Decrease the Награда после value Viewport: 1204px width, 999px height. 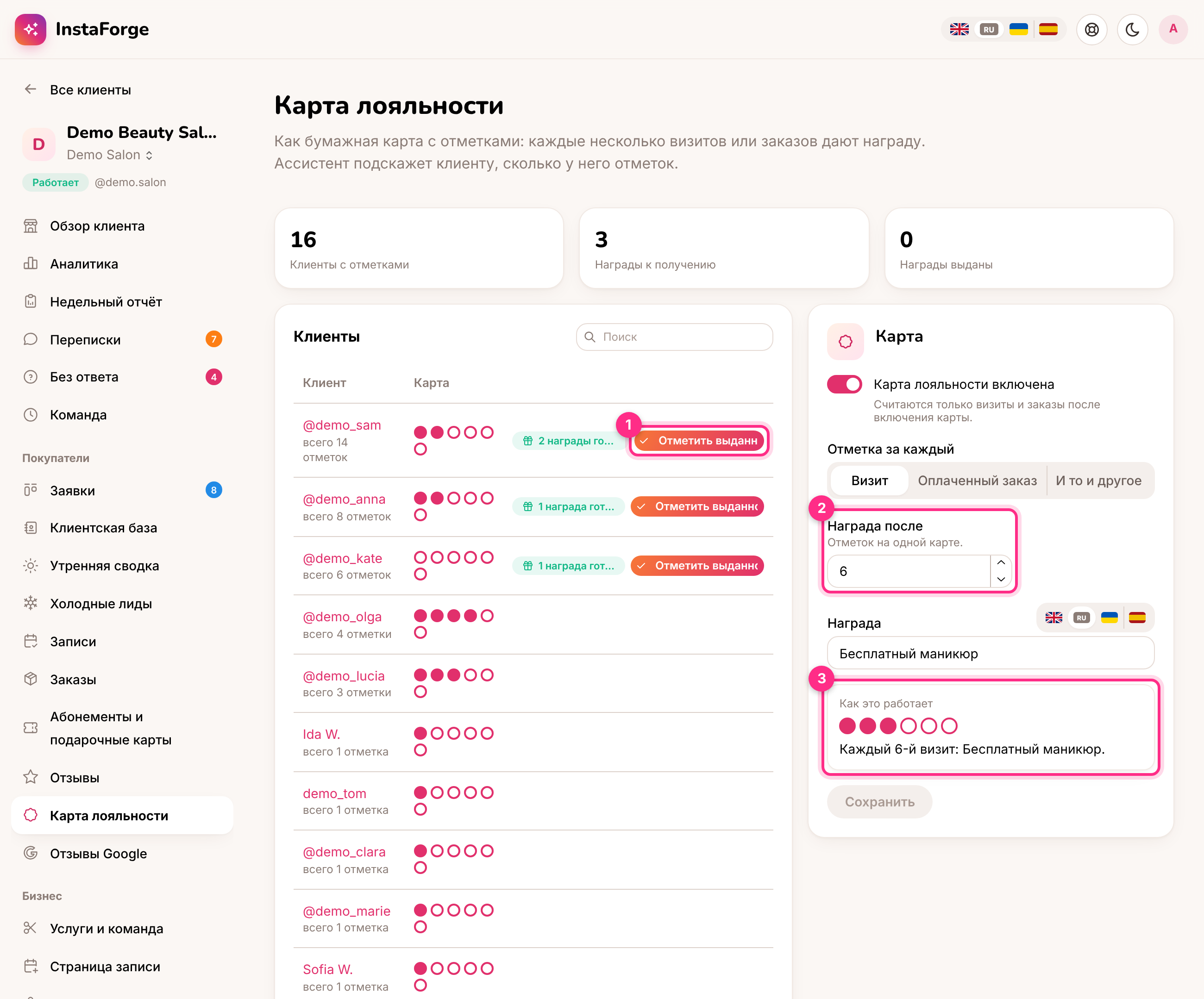[x=1001, y=579]
